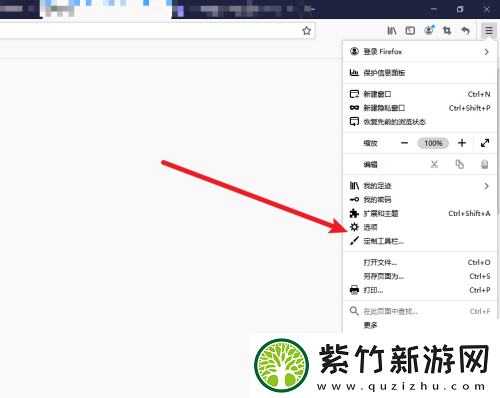Open 我的密码 logins item
This screenshot has height=398, width=500.
(x=419, y=200)
